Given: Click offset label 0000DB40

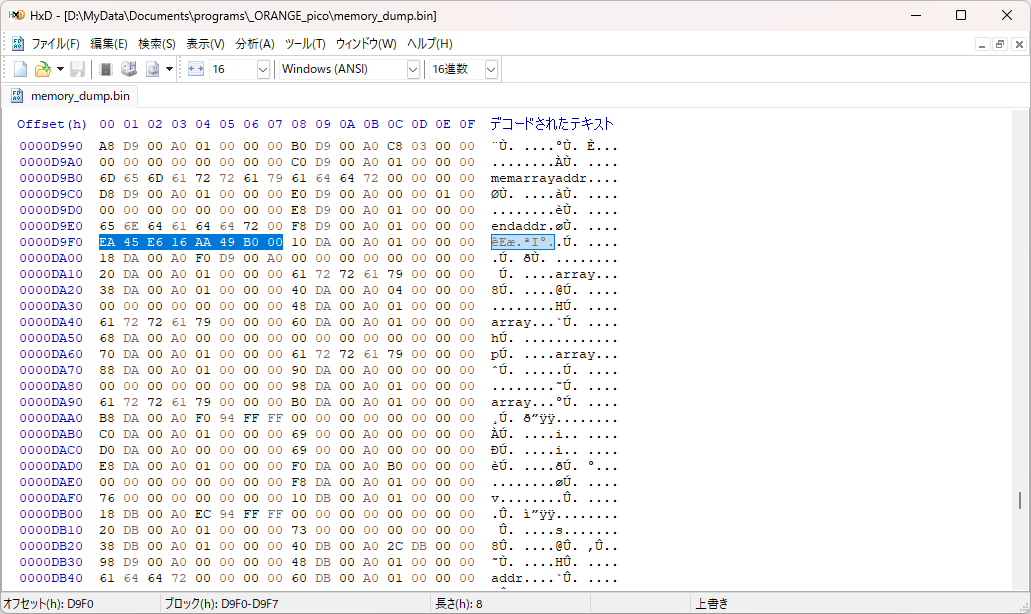Looking at the screenshot, I should (x=51, y=579).
